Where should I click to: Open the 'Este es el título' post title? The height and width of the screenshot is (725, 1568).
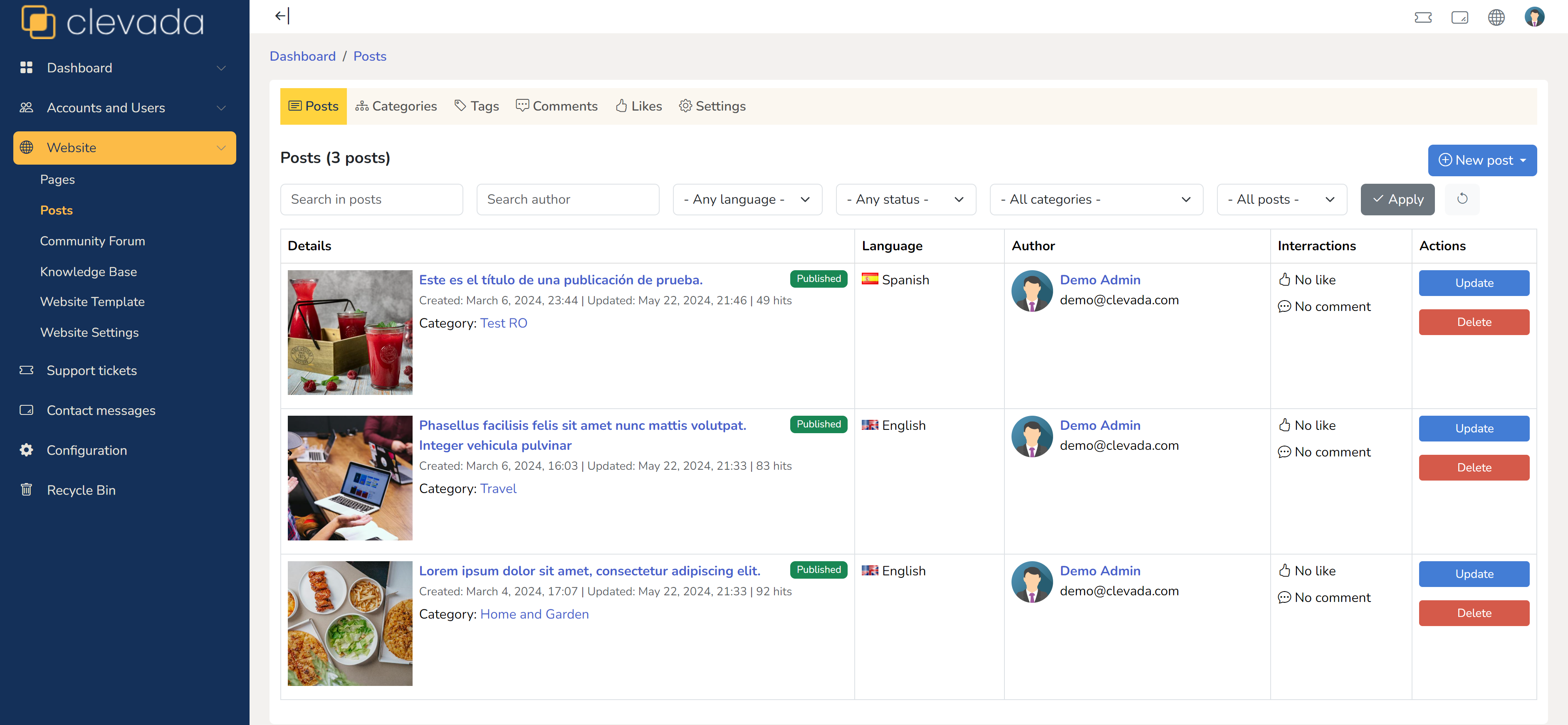click(561, 280)
